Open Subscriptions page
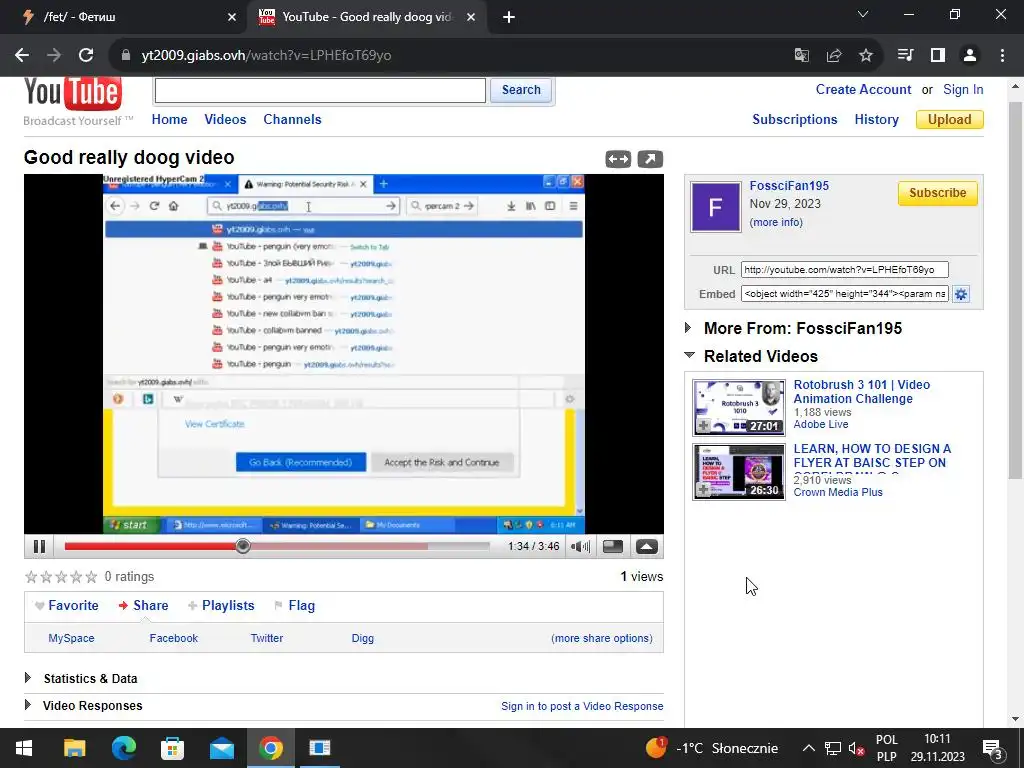Screen dimensions: 1024x768 click(795, 120)
